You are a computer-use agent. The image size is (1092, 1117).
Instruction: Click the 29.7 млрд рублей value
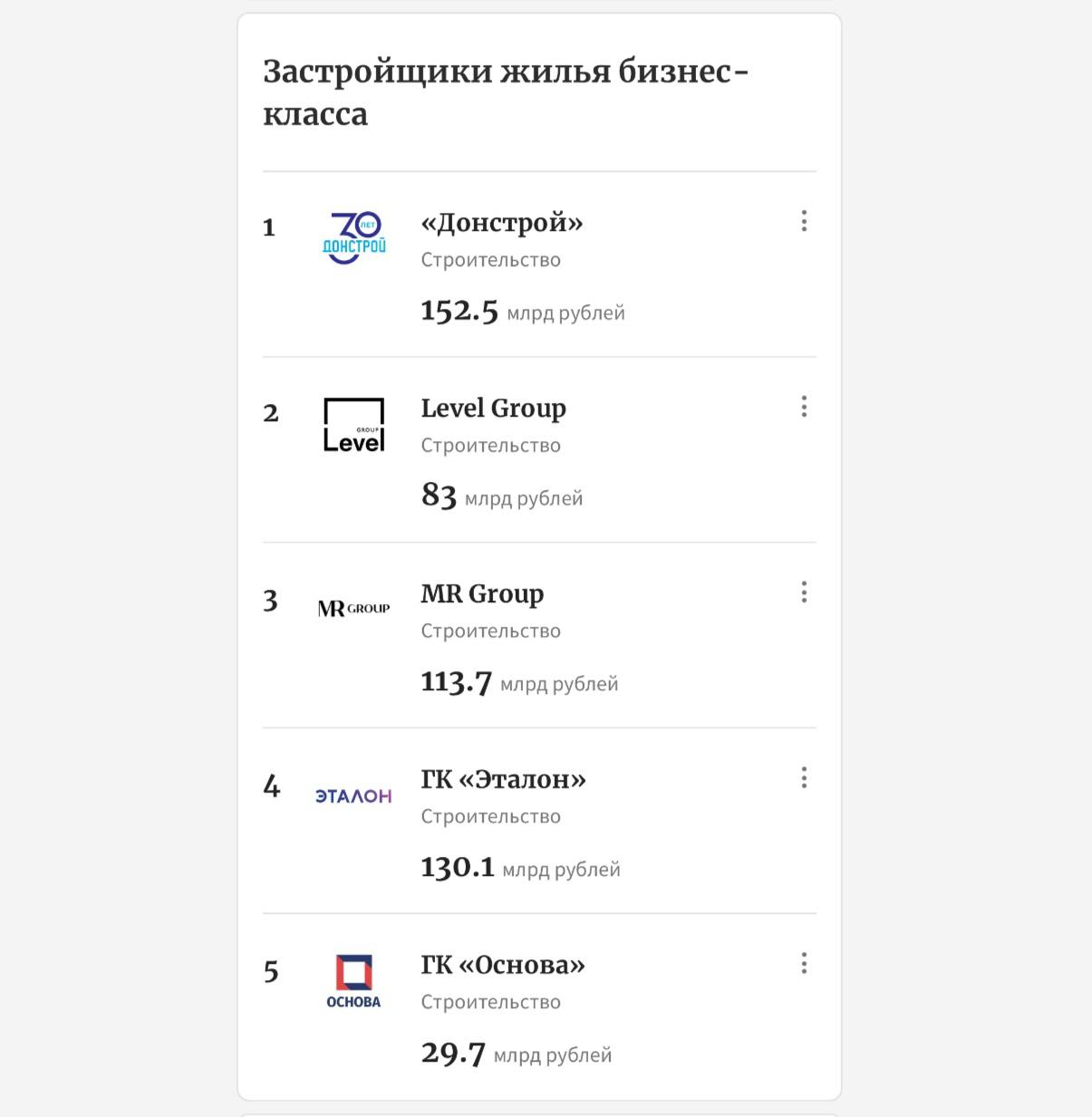click(517, 1054)
